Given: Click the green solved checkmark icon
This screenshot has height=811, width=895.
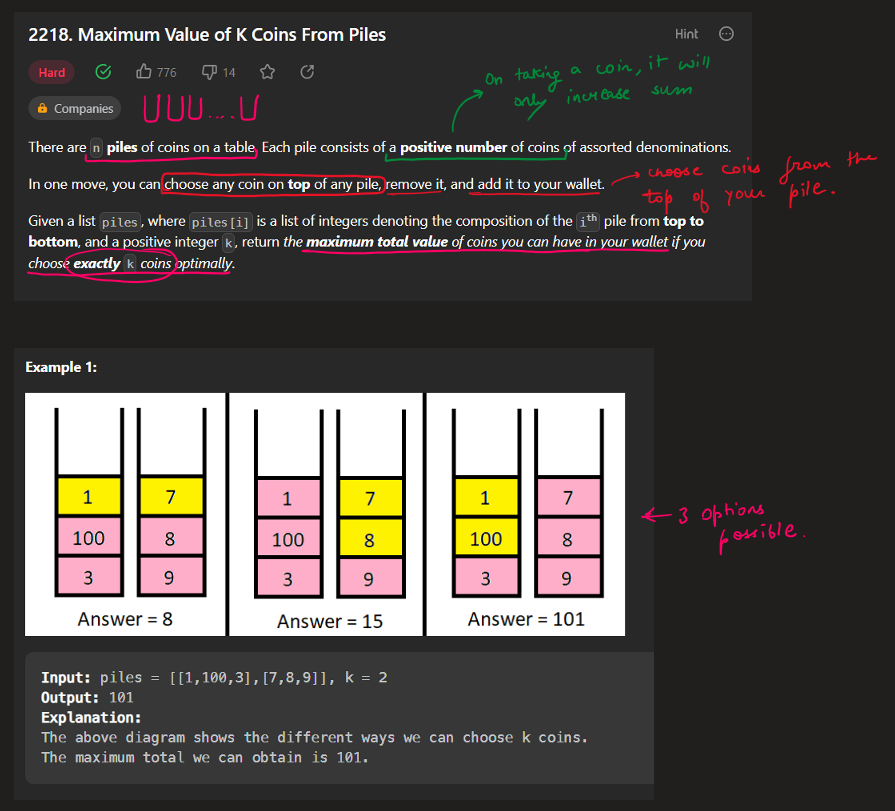Looking at the screenshot, I should click(x=102, y=72).
